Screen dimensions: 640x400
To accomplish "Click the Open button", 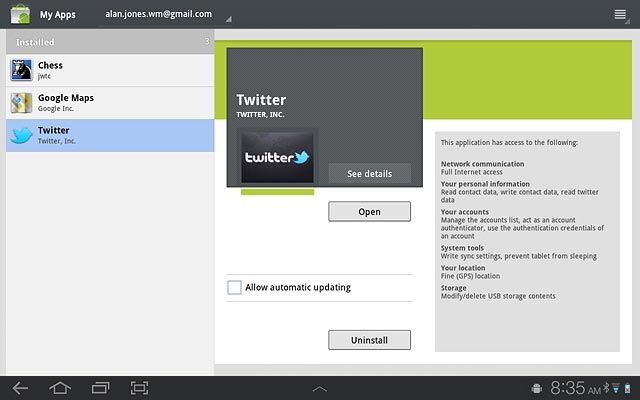I will point(369,212).
